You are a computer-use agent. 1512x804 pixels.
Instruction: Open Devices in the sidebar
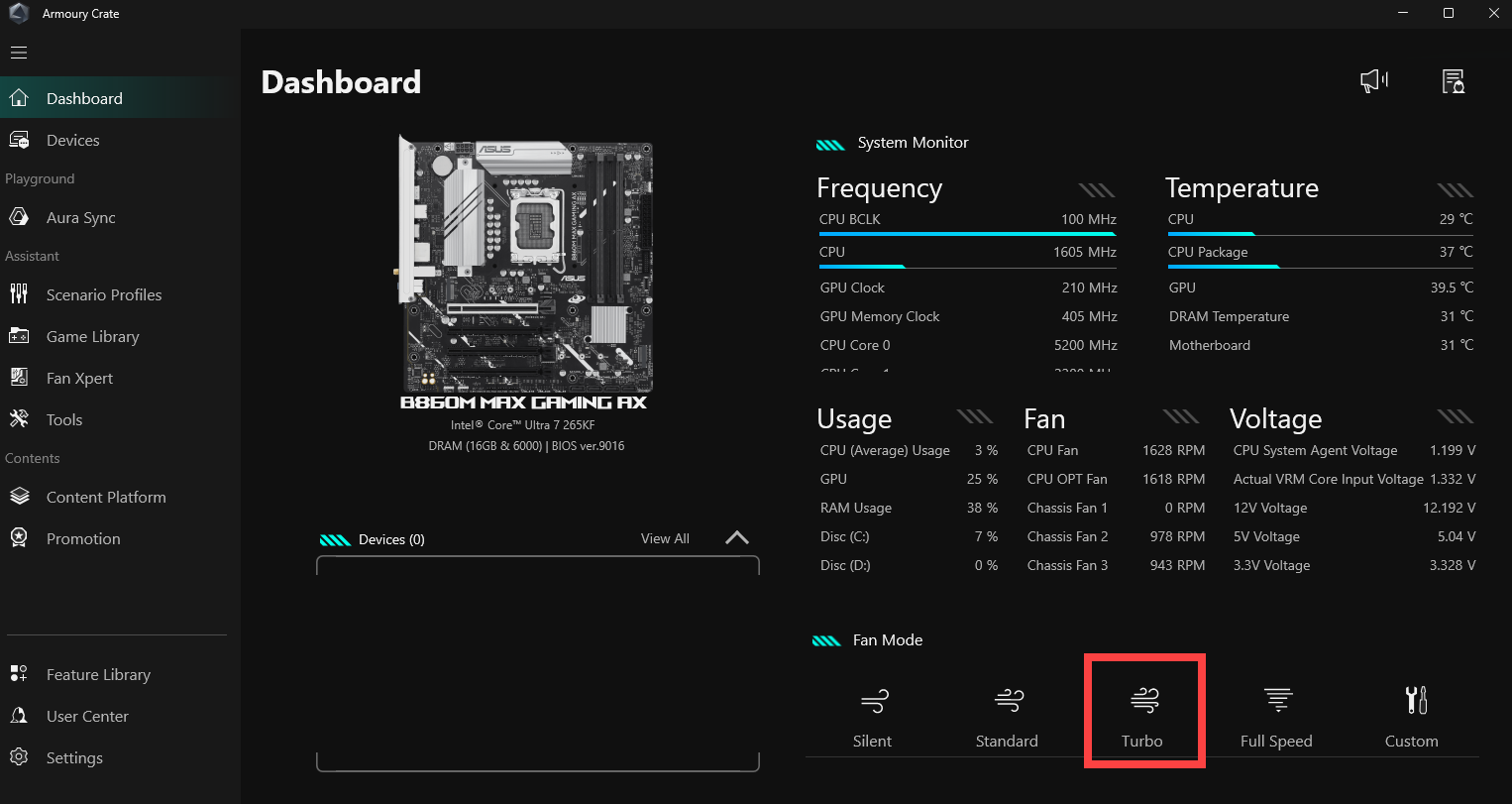73,140
